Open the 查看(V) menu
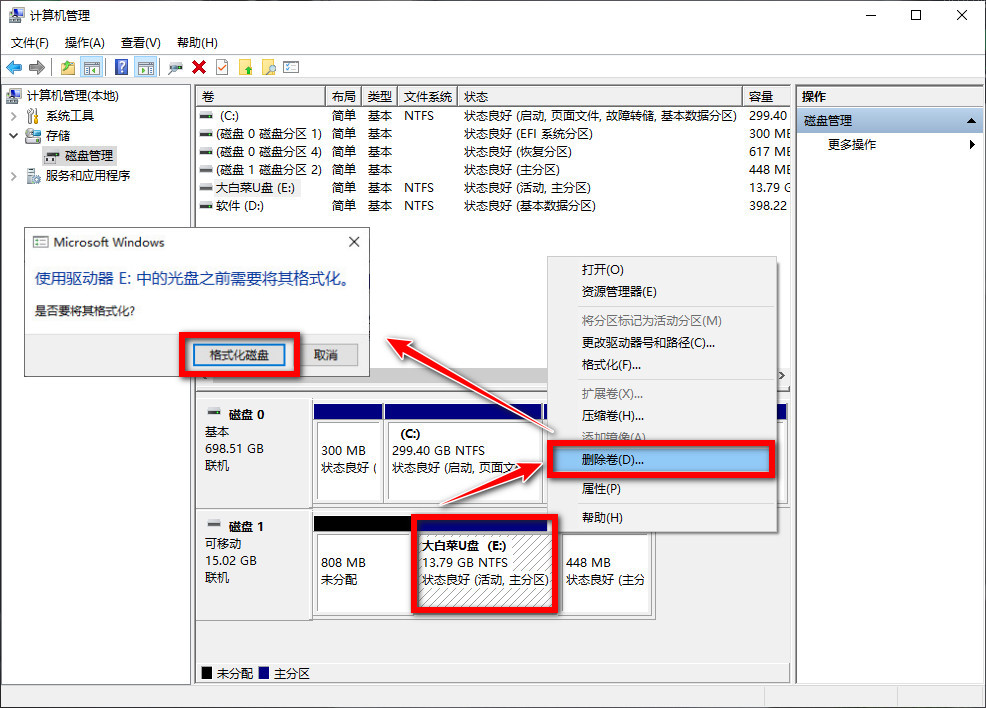 [140, 42]
